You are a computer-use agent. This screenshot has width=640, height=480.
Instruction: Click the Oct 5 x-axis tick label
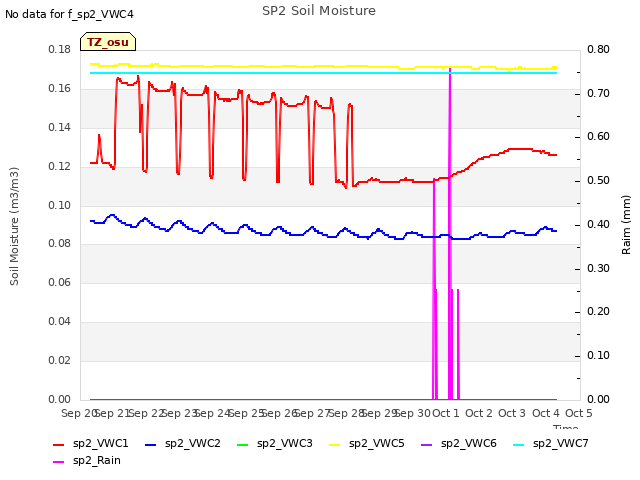point(579,413)
